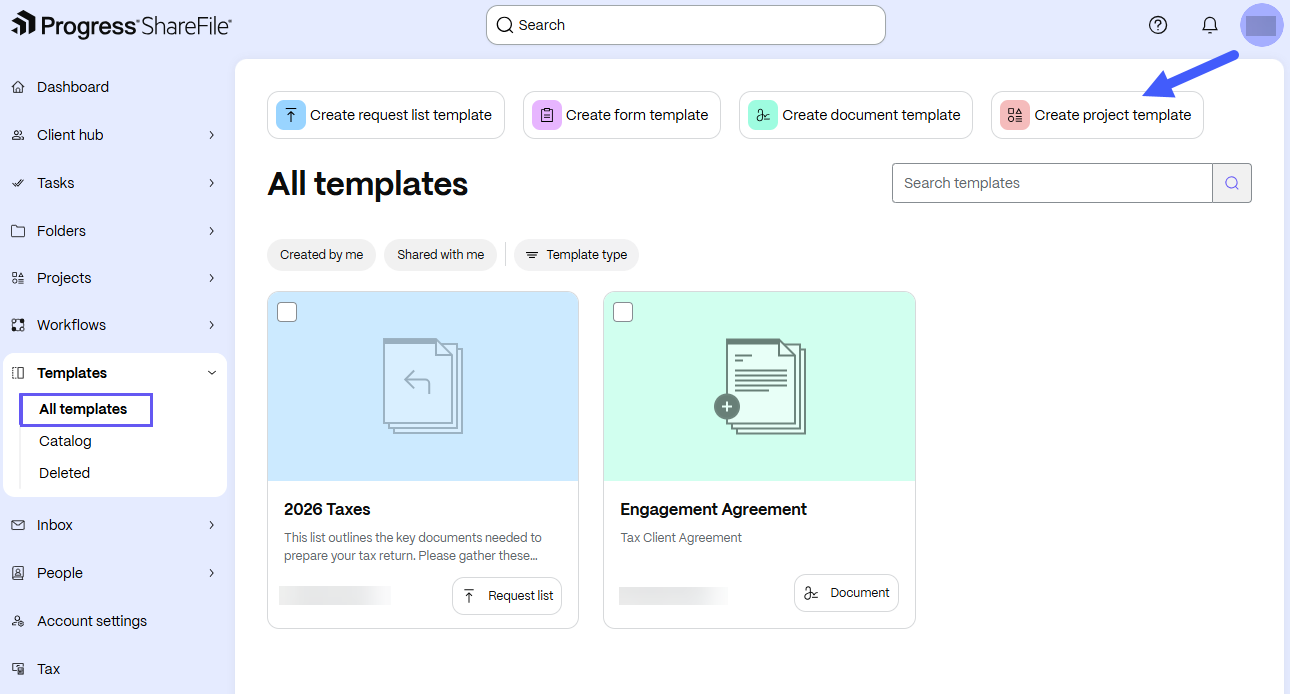Select the Engagement Agreement template checkbox

[x=623, y=312]
